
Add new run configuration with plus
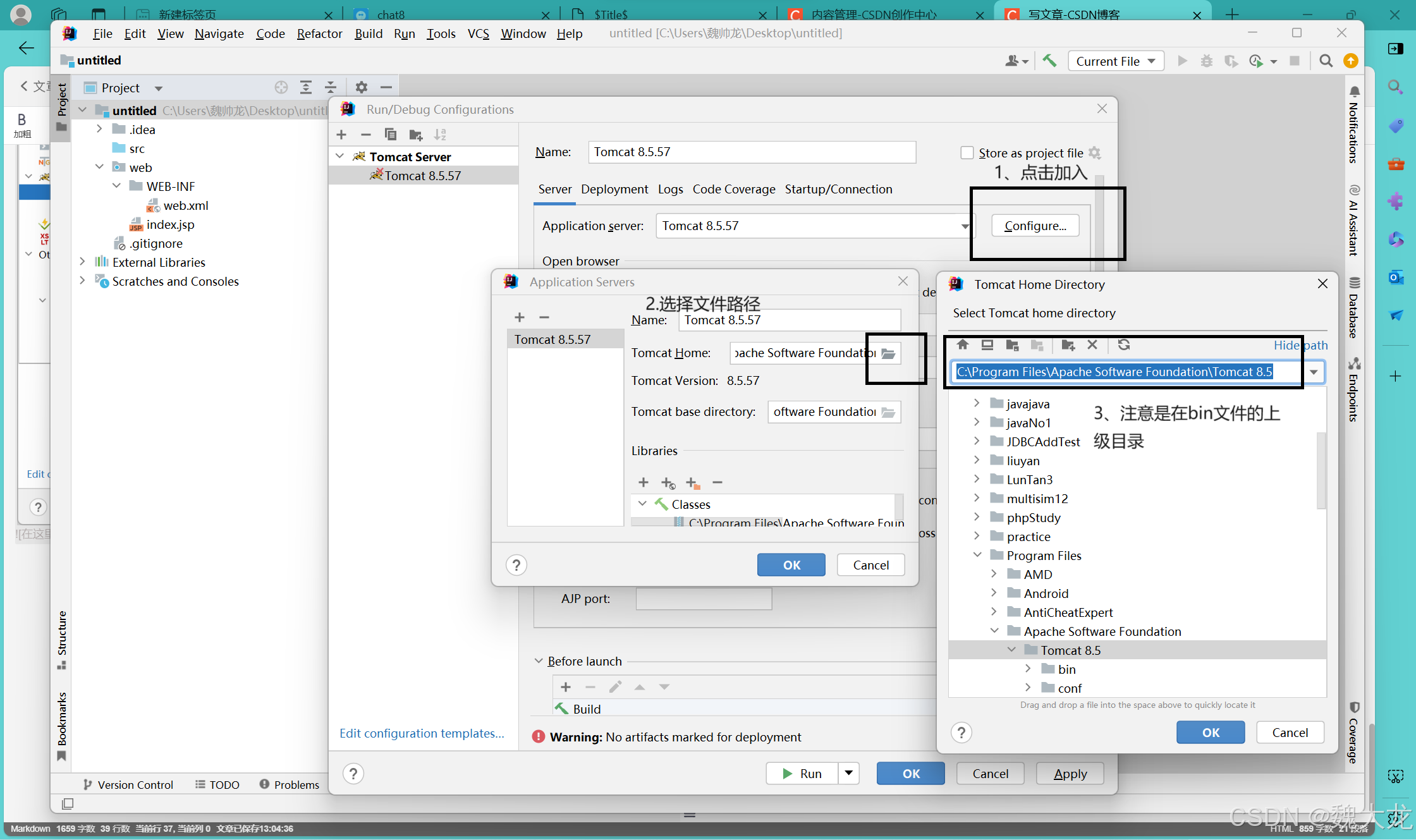click(x=341, y=135)
